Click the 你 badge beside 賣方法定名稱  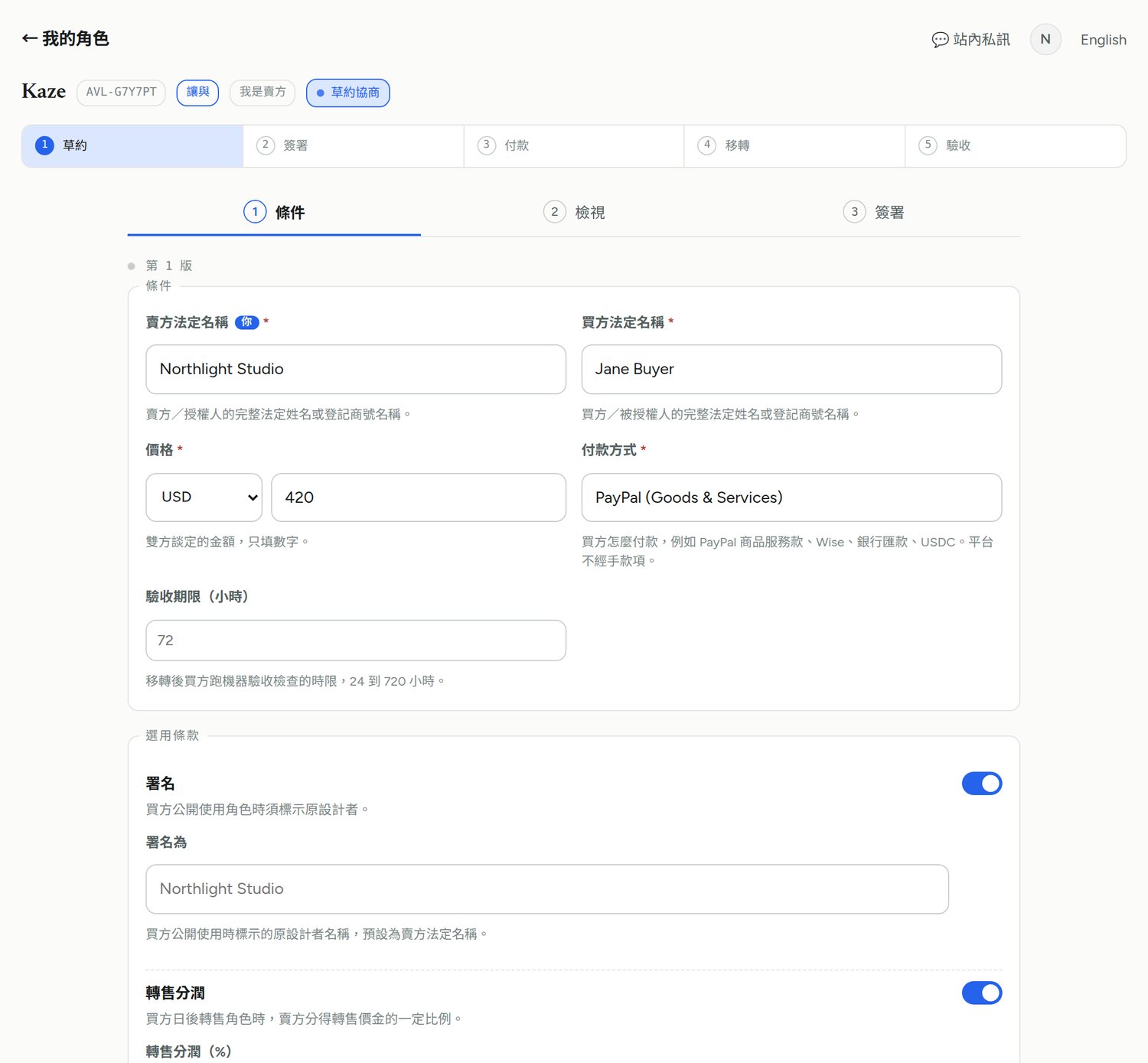coord(246,322)
